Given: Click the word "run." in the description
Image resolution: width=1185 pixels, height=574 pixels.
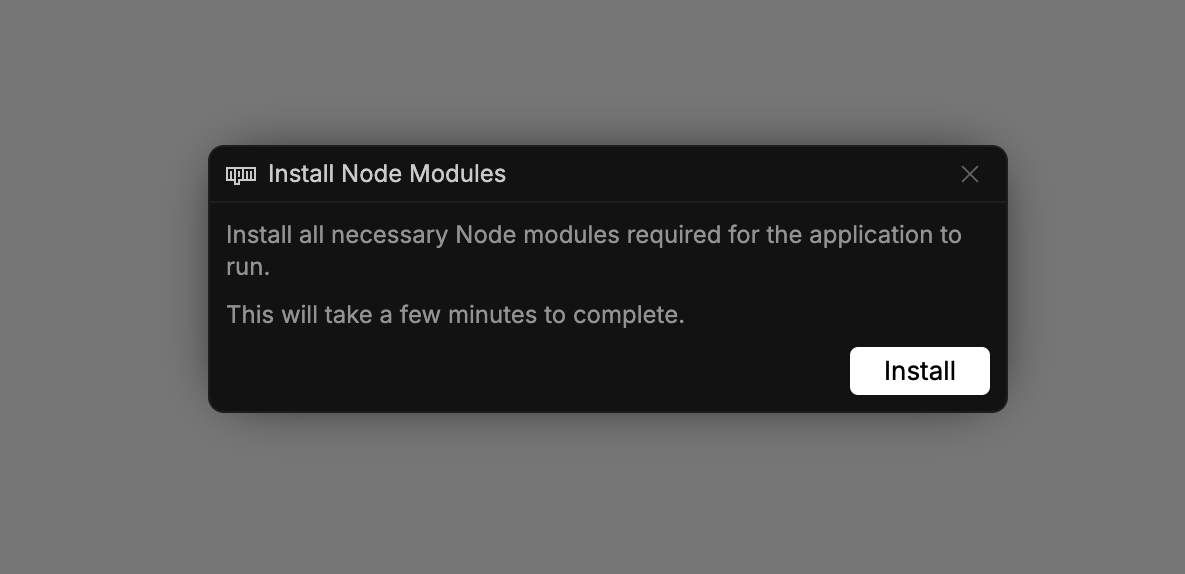Looking at the screenshot, I should pyautogui.click(x=248, y=267).
